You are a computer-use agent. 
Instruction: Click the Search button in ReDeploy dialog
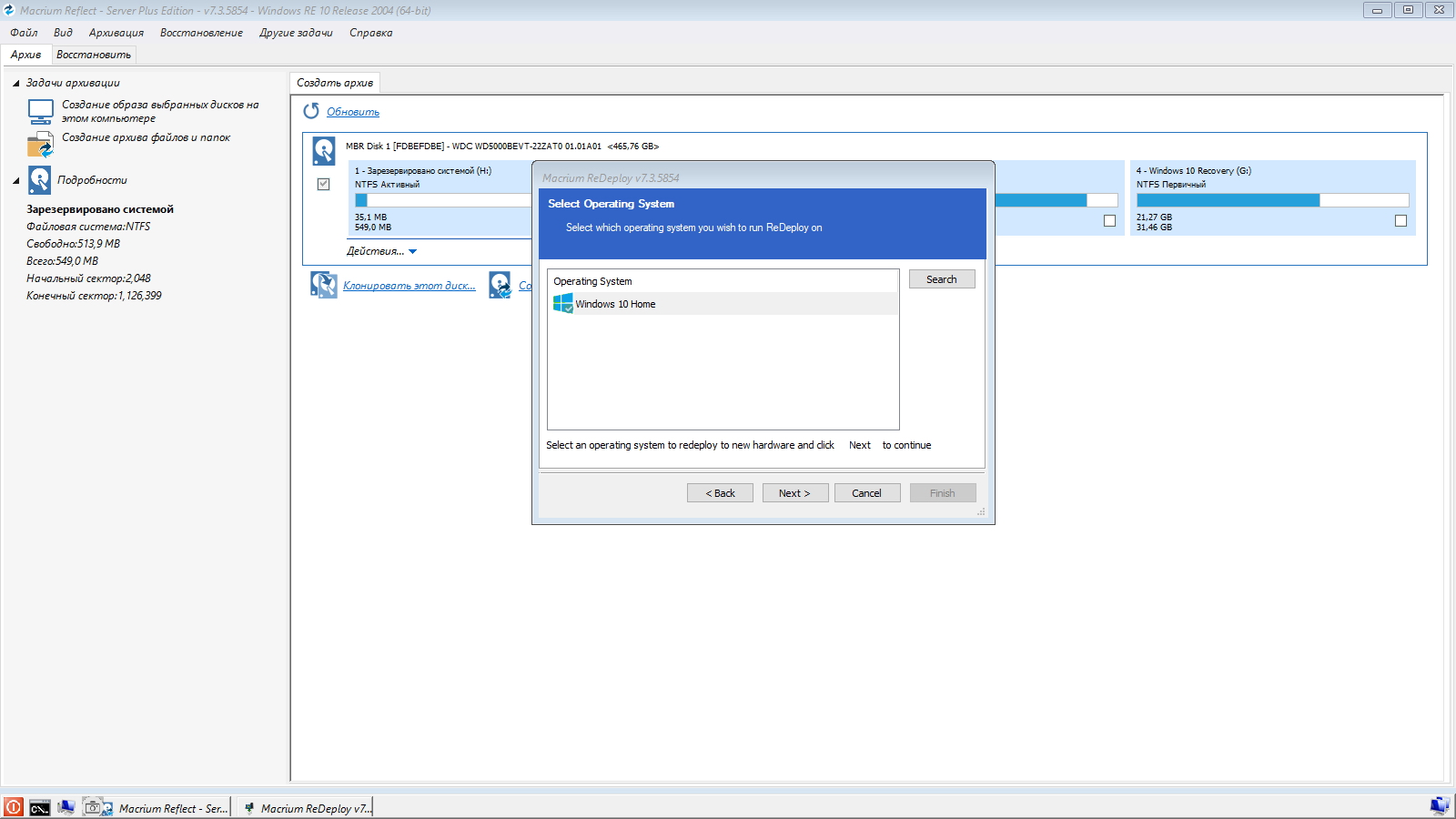tap(941, 279)
